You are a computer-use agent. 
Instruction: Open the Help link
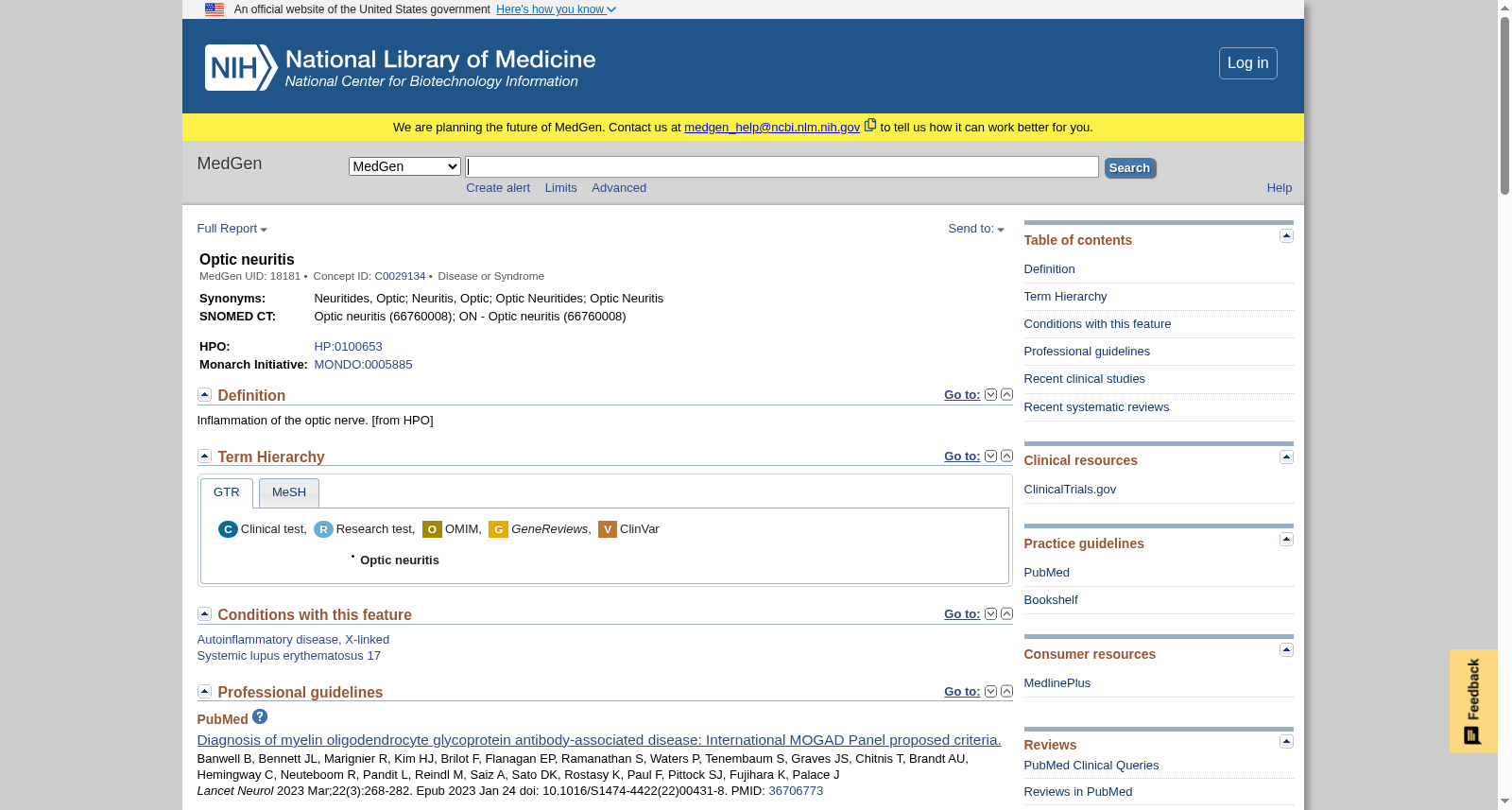point(1279,188)
